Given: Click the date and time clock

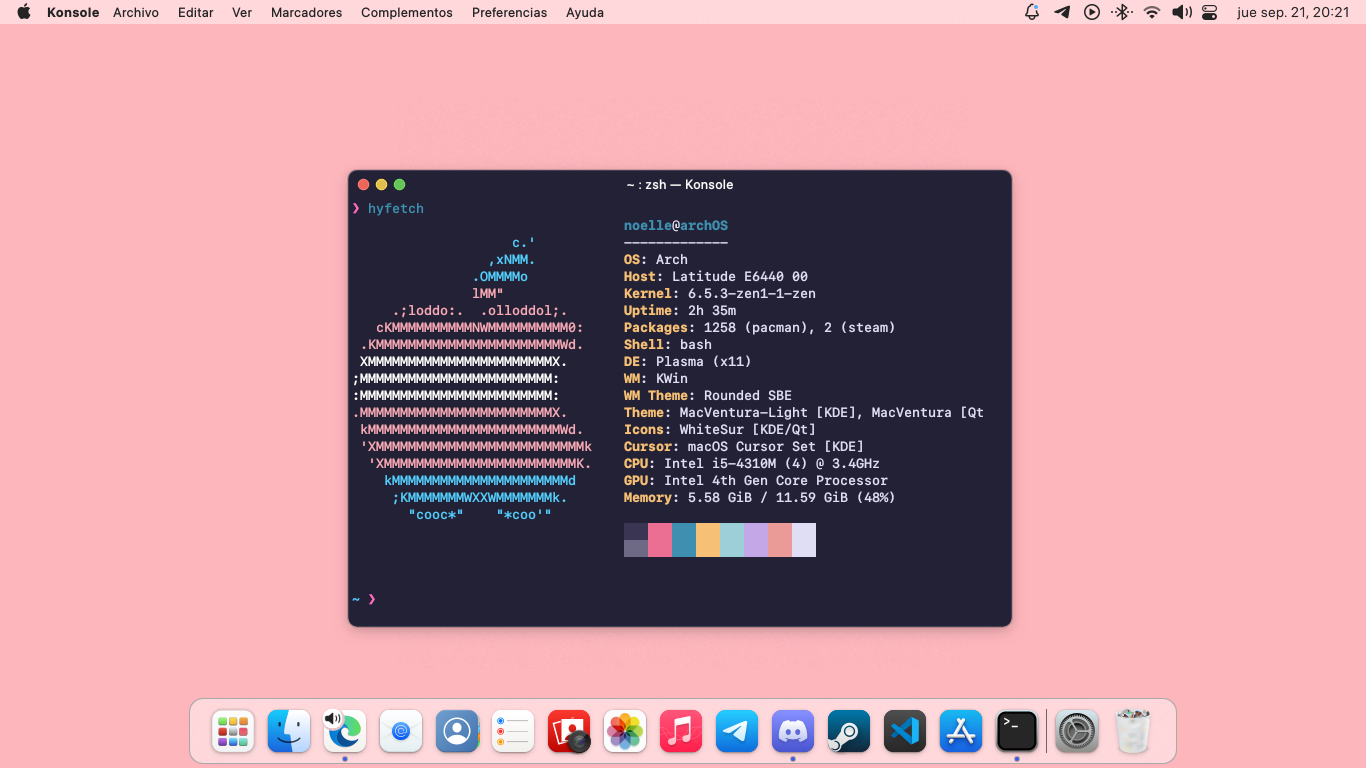Looking at the screenshot, I should click(1293, 12).
